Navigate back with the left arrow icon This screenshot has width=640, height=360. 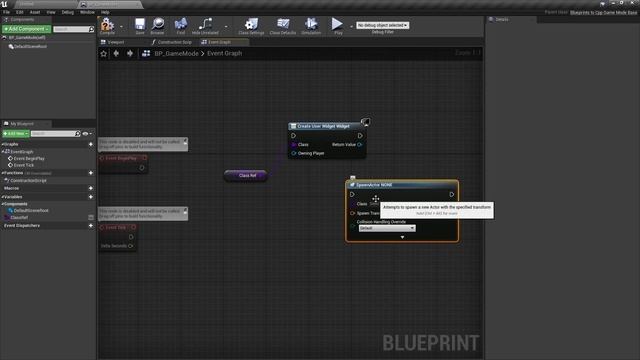pos(116,53)
